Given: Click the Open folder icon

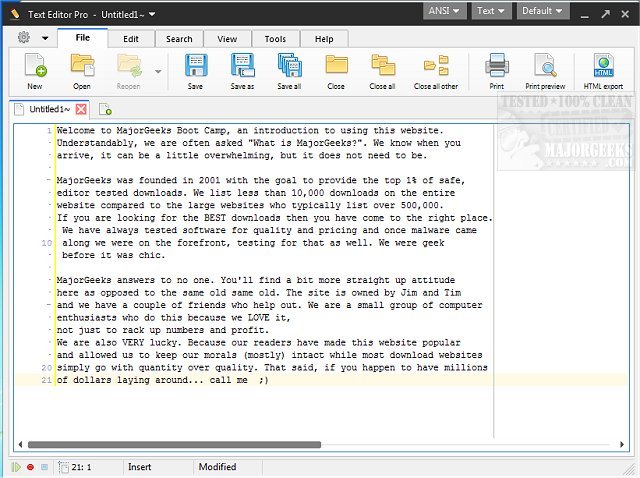Looking at the screenshot, I should point(82,71).
